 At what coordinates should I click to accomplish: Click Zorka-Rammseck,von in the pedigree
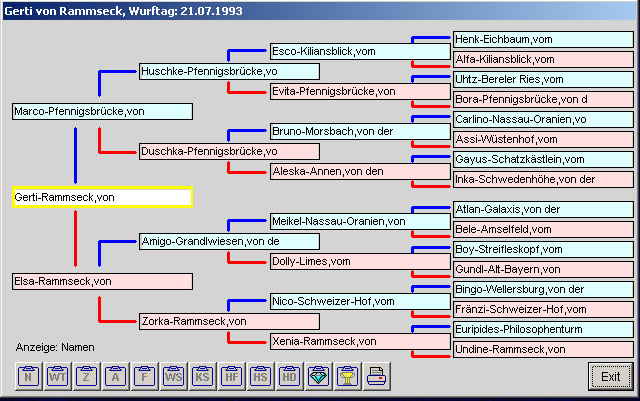click(x=229, y=322)
